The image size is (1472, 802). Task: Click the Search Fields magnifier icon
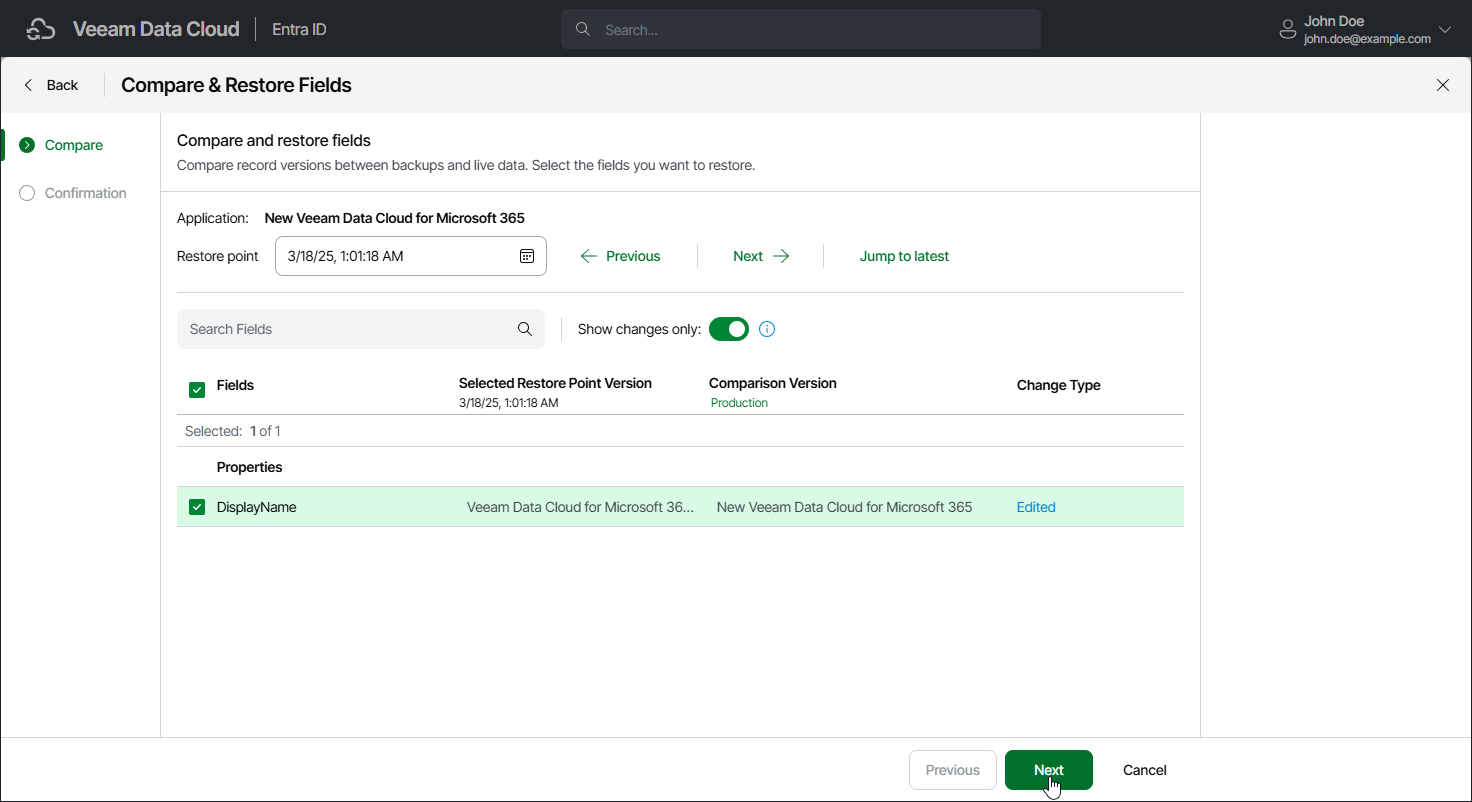click(525, 329)
